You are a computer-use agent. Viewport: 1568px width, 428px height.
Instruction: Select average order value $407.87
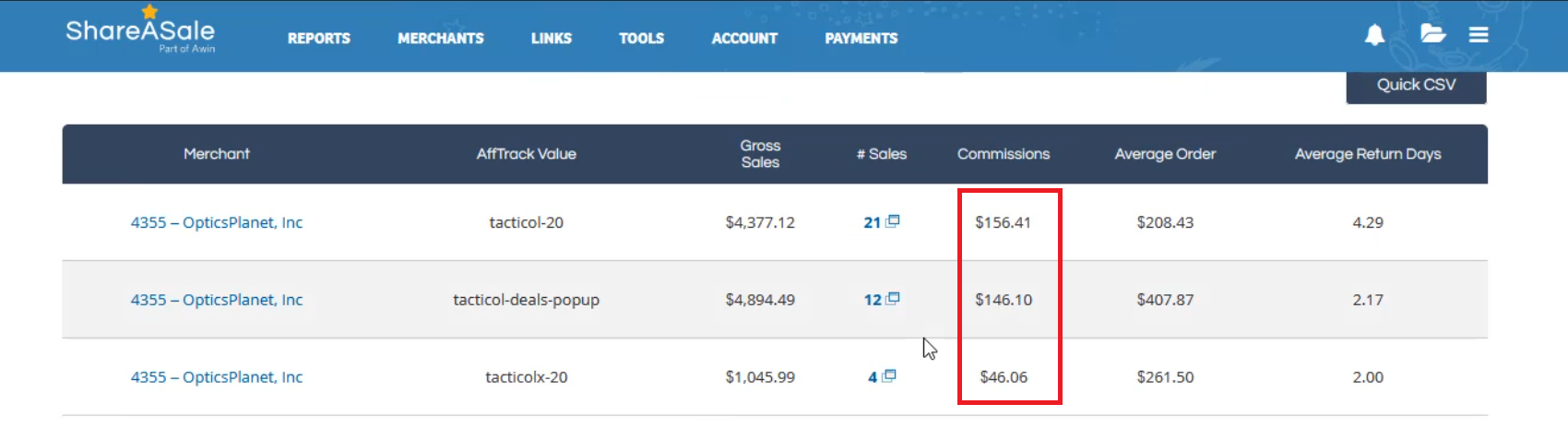pyautogui.click(x=1165, y=300)
